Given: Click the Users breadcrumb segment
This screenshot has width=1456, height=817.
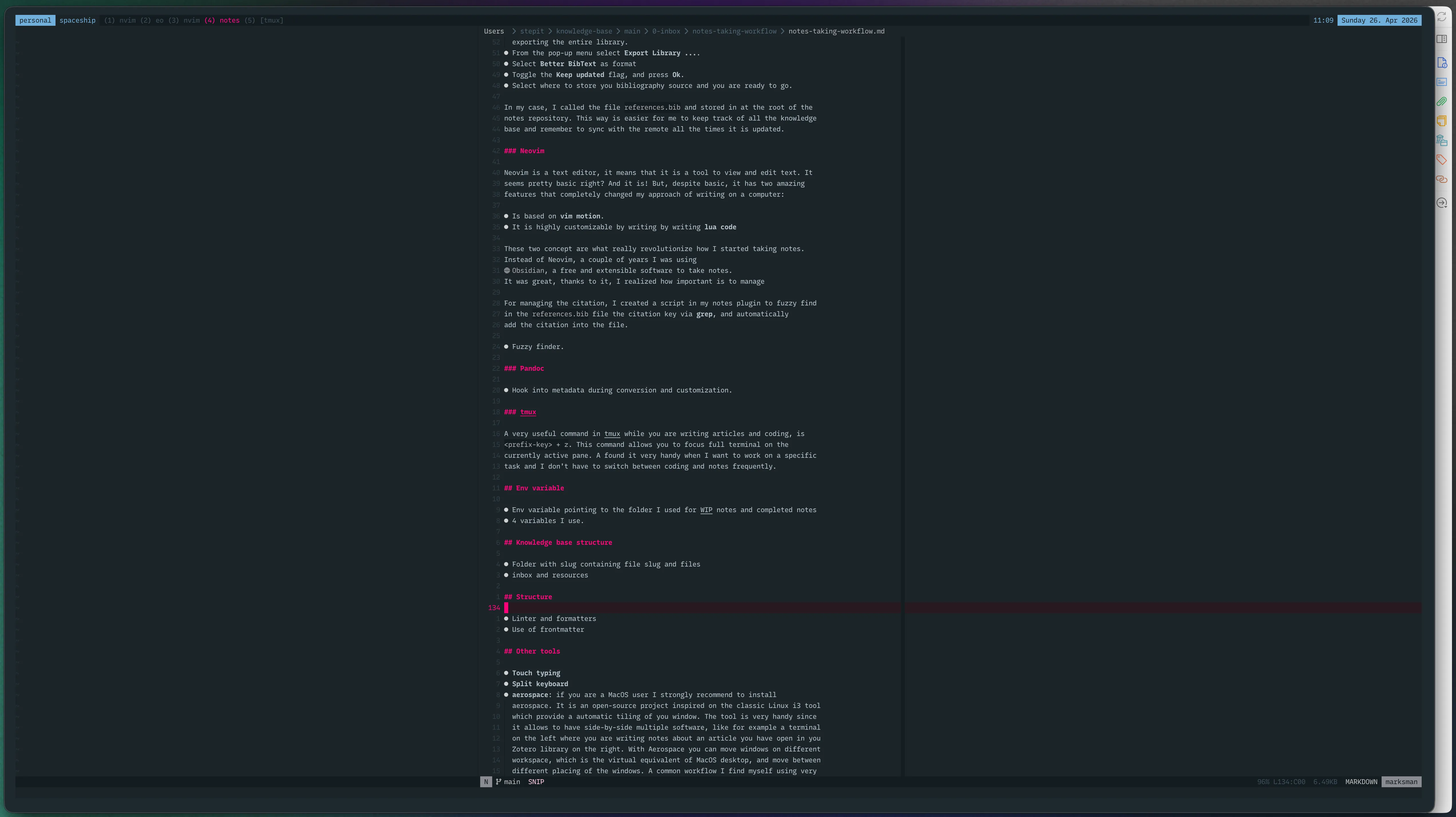Looking at the screenshot, I should pos(494,31).
